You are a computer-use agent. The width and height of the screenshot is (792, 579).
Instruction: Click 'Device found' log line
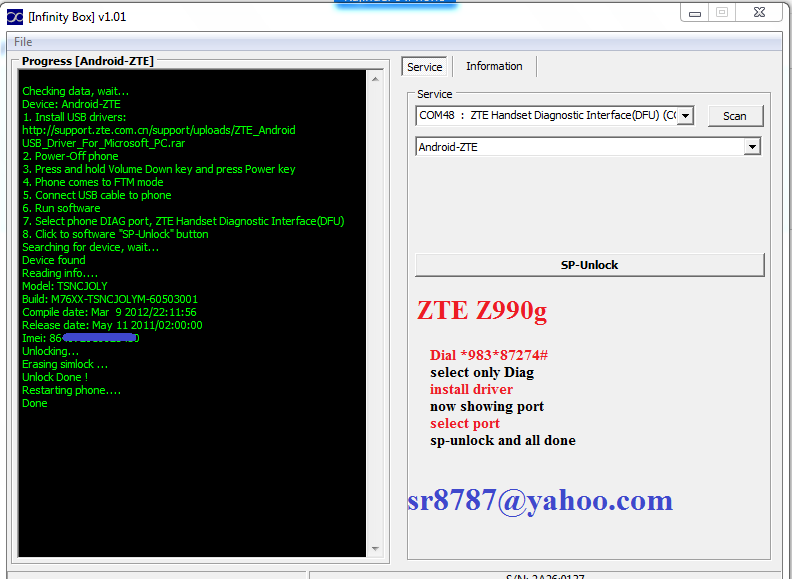click(54, 260)
